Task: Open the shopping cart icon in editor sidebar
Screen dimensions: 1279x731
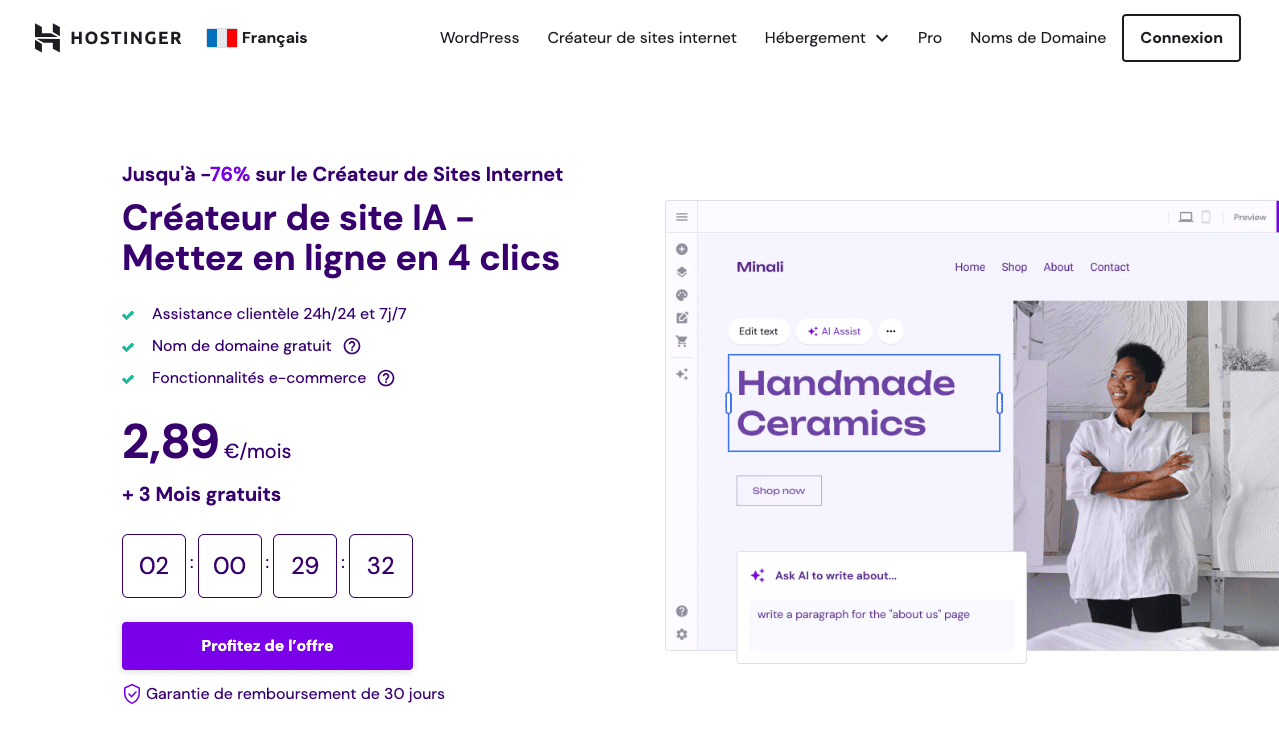Action: (x=682, y=341)
